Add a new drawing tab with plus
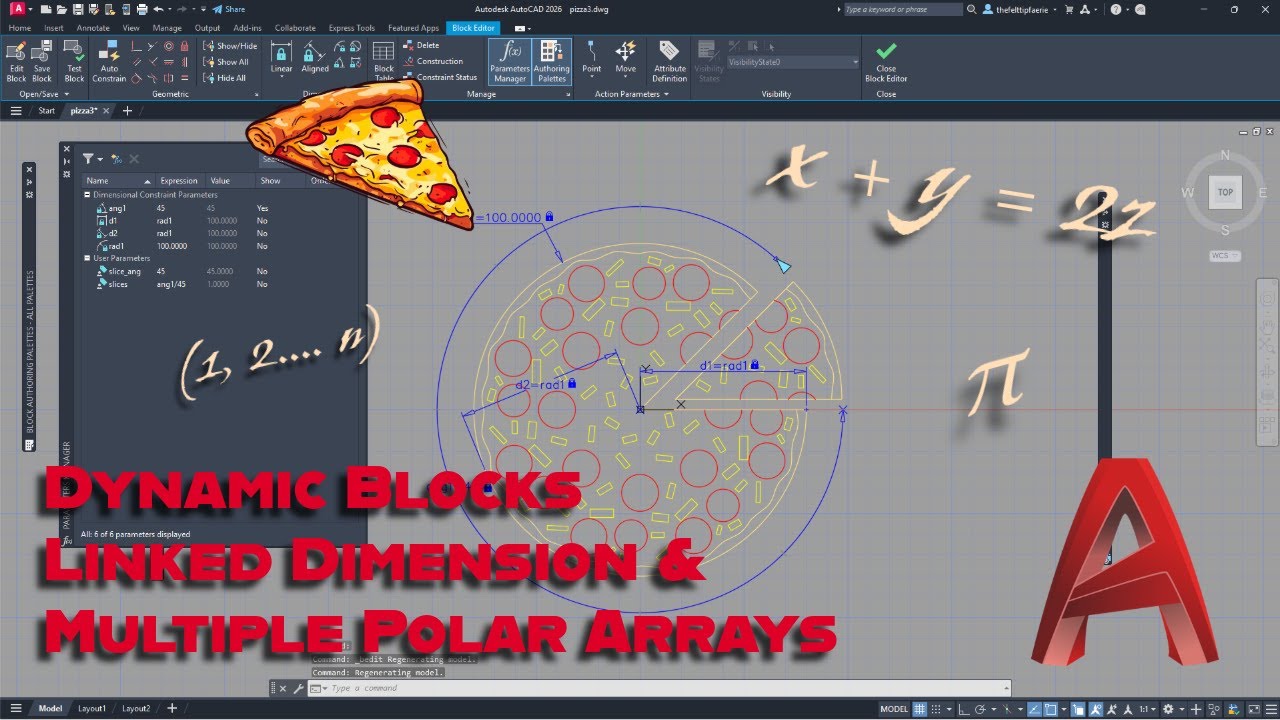This screenshot has width=1280, height=720. coord(127,111)
